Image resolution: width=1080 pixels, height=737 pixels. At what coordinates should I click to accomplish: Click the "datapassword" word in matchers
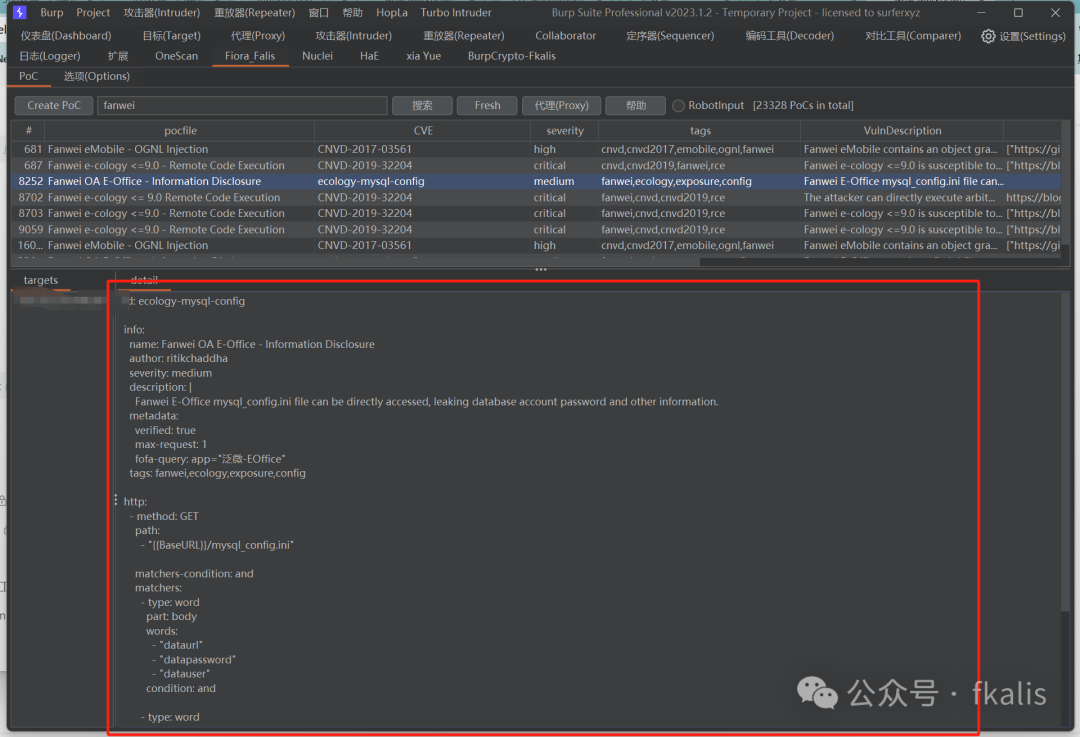pyautogui.click(x=198, y=660)
